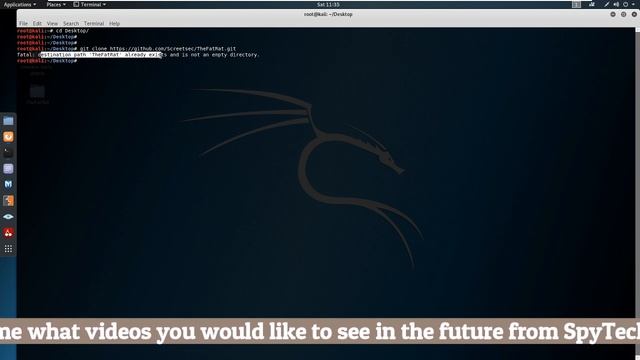Open the Search menu of the terminal
Screen dimensions: 640x360
click(x=71, y=24)
